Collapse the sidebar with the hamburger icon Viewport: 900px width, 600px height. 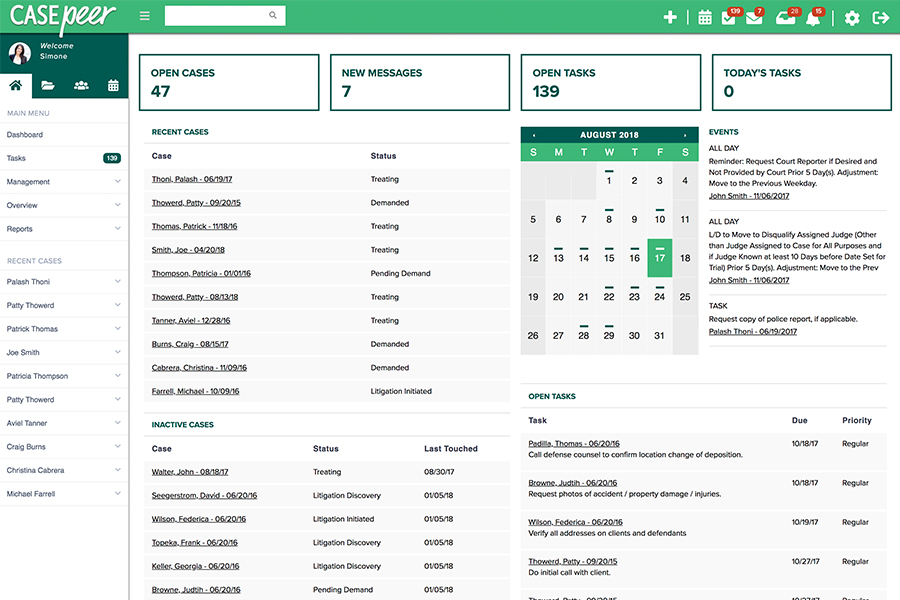[144, 16]
